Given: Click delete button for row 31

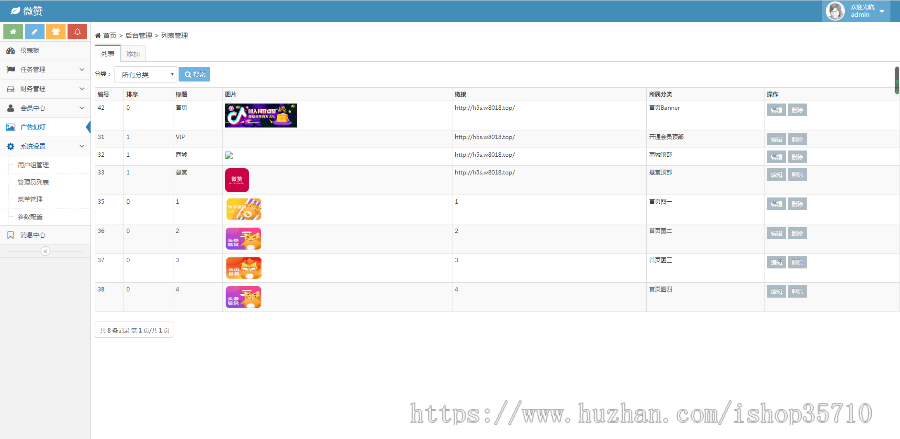Looking at the screenshot, I should point(797,139).
